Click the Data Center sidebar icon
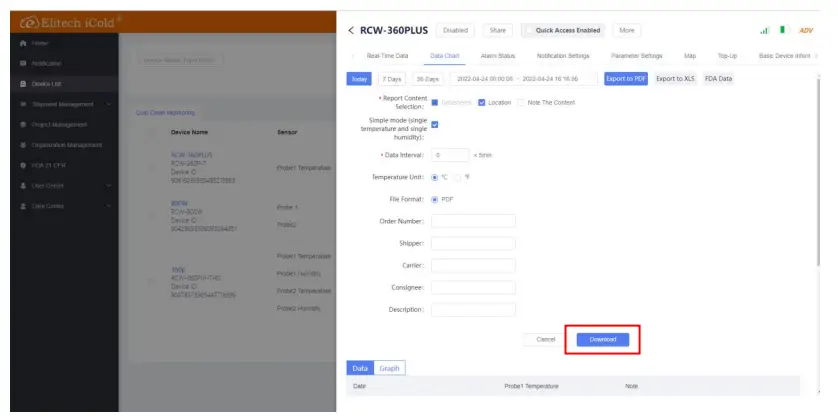838x416 pixels. point(23,206)
